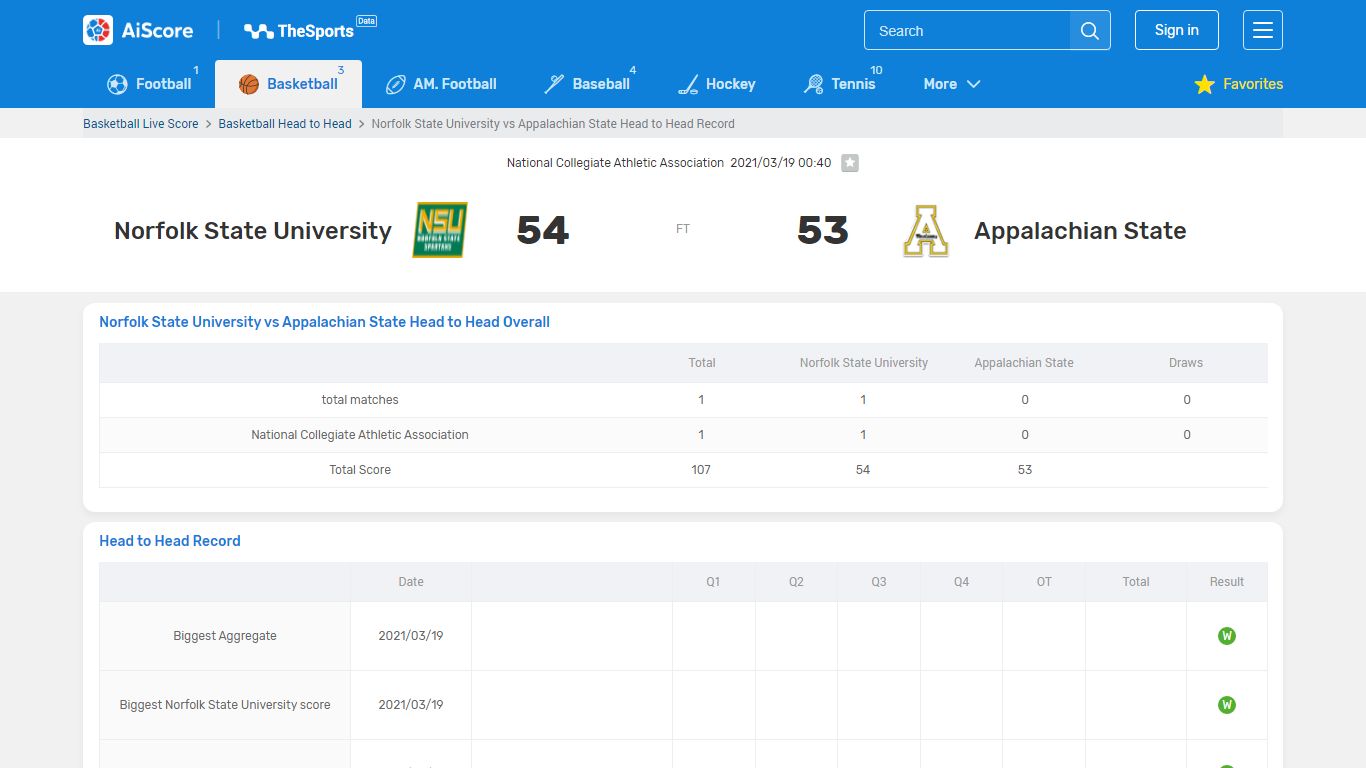Click the American football icon
The width and height of the screenshot is (1366, 768).
[396, 84]
